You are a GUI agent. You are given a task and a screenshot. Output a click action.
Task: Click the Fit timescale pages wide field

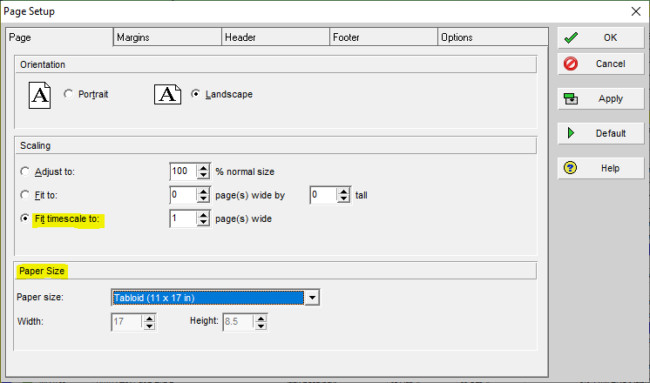(x=184, y=218)
